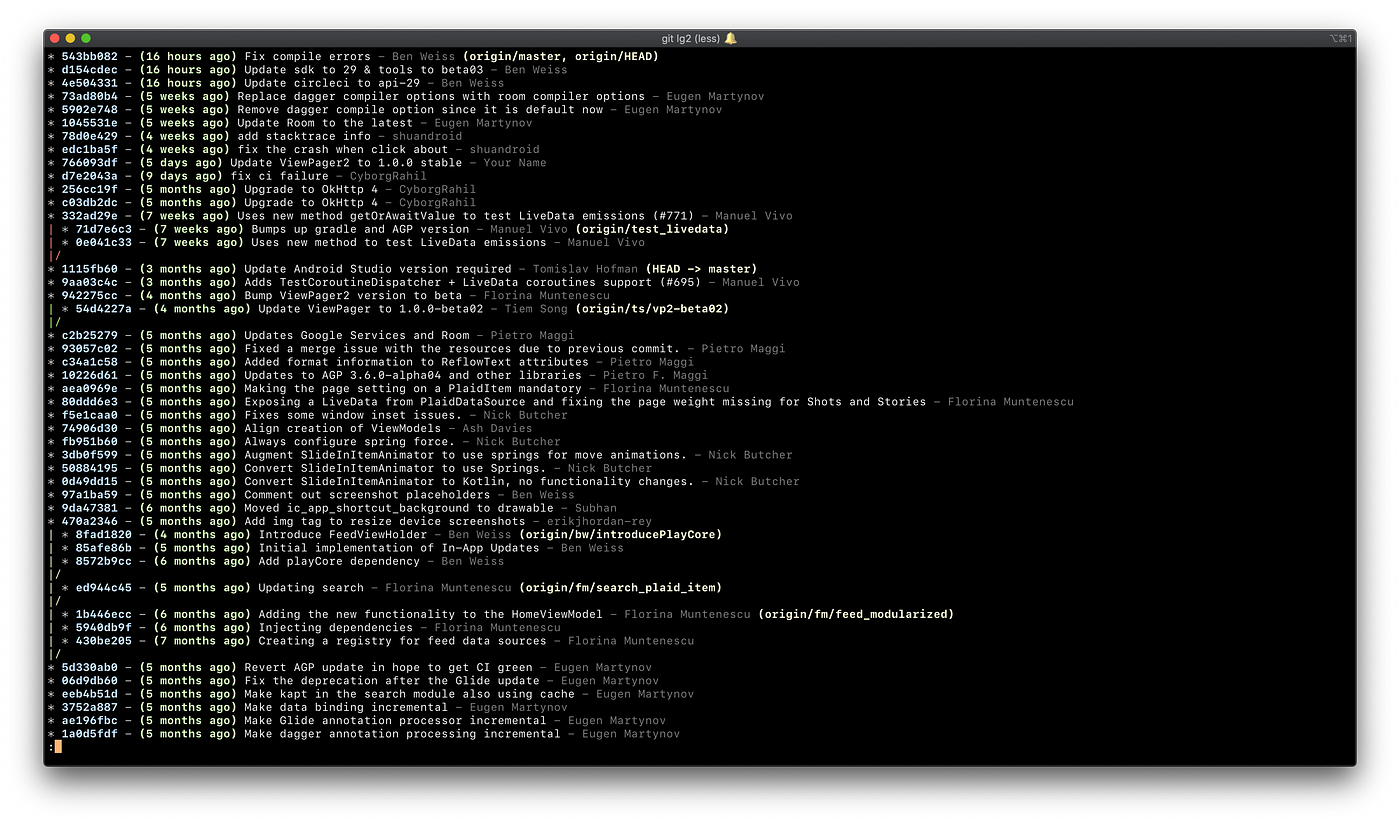Click 'Comment out screenshot placeholders' commit
Screen dimensions: 1400x824
click(367, 494)
